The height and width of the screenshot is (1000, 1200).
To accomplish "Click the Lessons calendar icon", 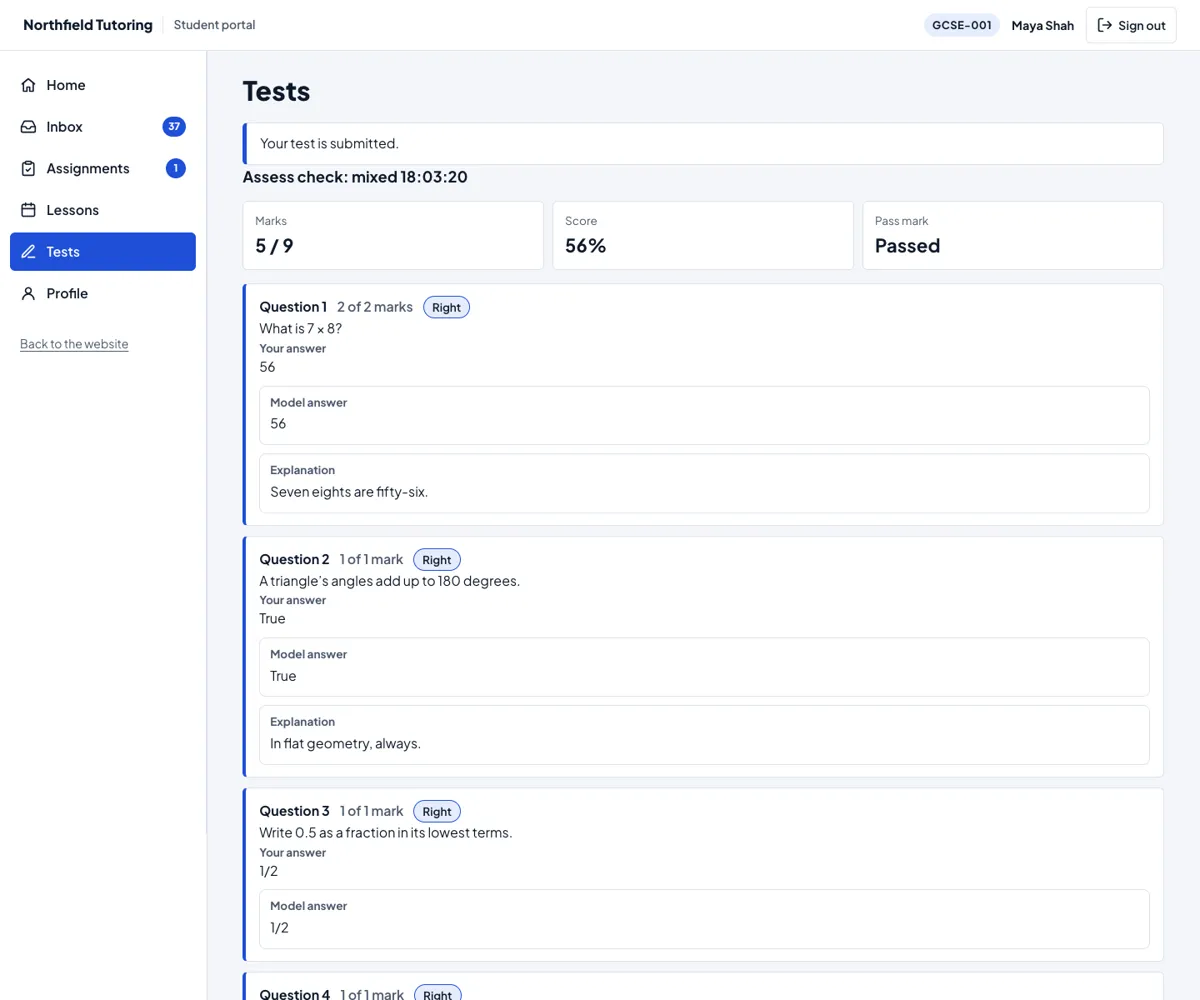I will point(28,210).
